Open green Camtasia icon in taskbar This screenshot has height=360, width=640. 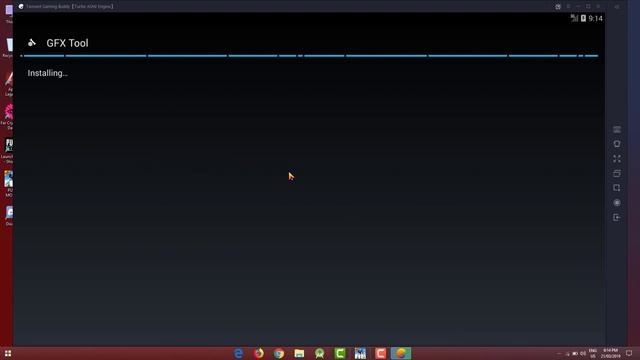(x=340, y=353)
